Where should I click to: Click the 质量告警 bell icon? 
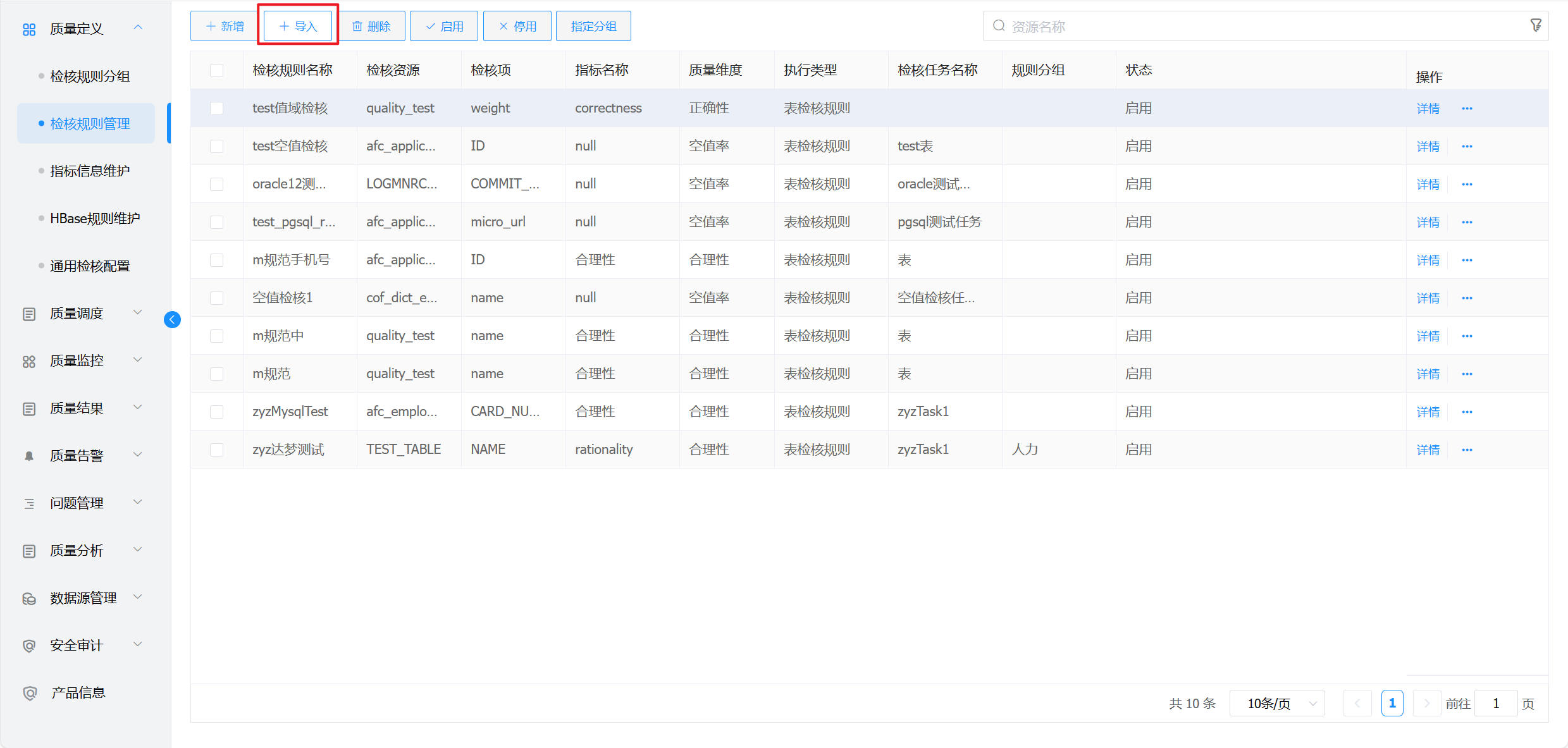click(29, 456)
